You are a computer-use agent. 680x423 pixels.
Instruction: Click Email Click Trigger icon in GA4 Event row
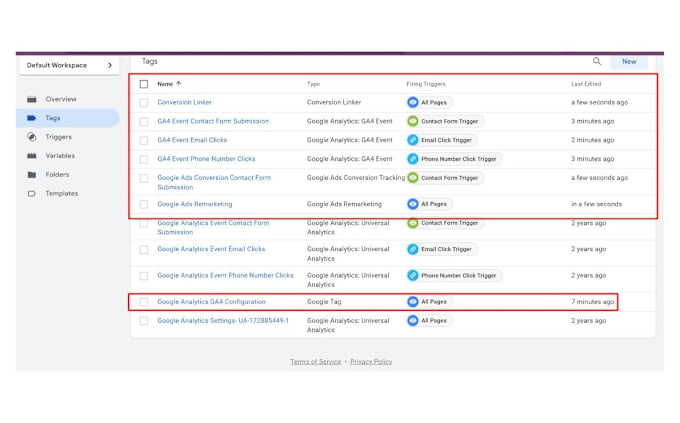413,140
